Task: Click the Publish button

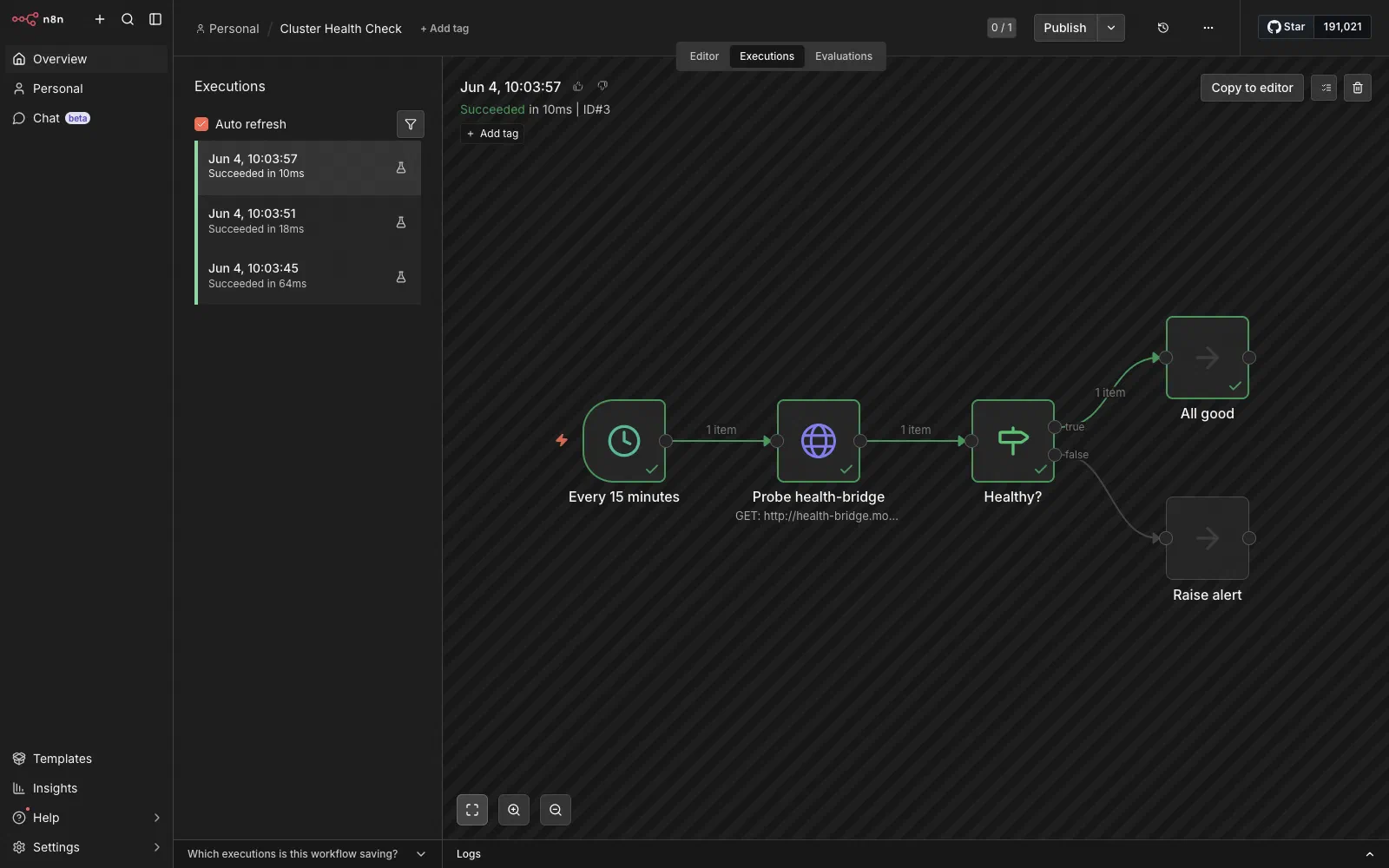Action: click(x=1065, y=28)
